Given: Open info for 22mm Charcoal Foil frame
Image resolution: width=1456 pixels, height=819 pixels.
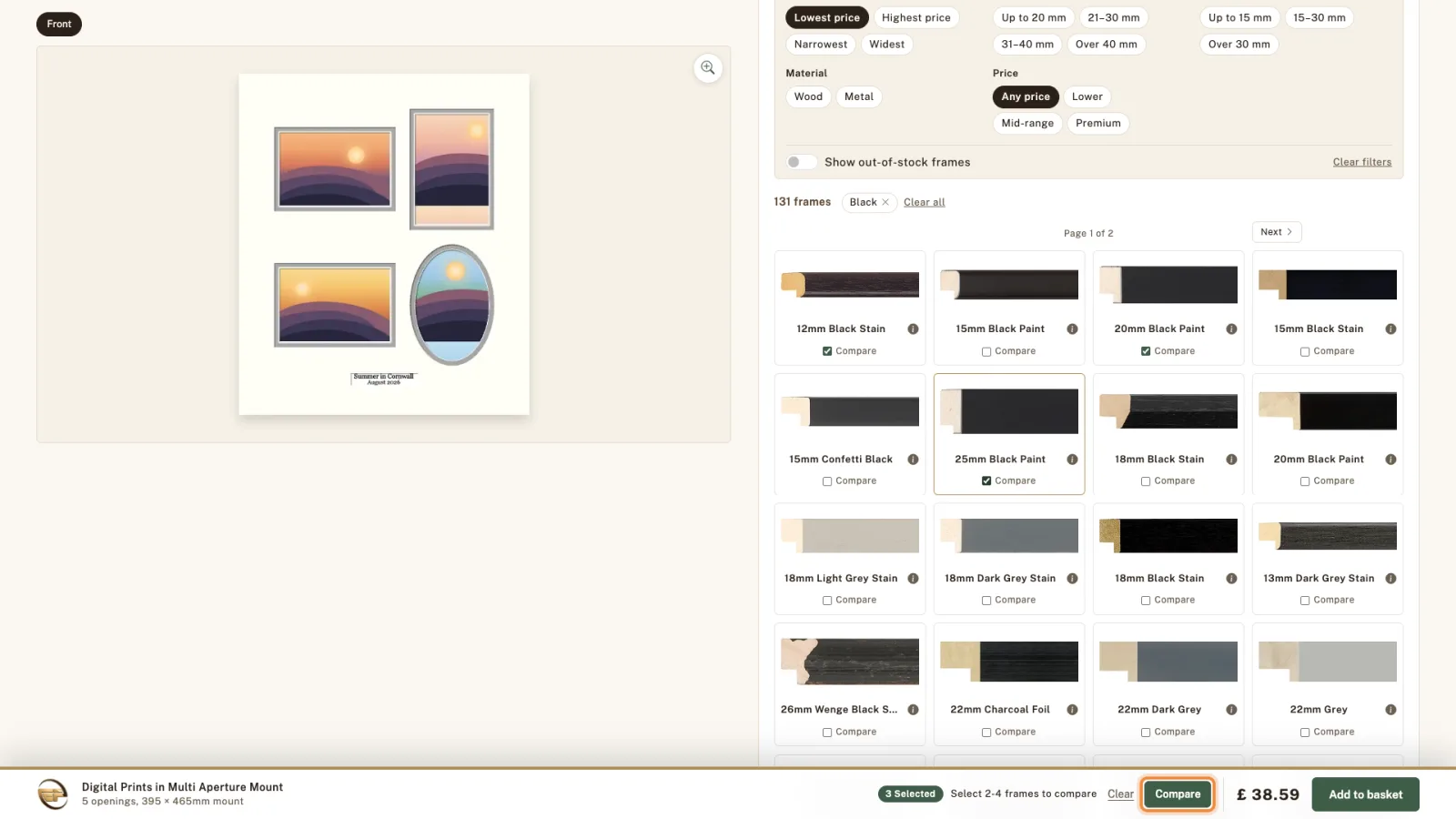Looking at the screenshot, I should pyautogui.click(x=1072, y=710).
